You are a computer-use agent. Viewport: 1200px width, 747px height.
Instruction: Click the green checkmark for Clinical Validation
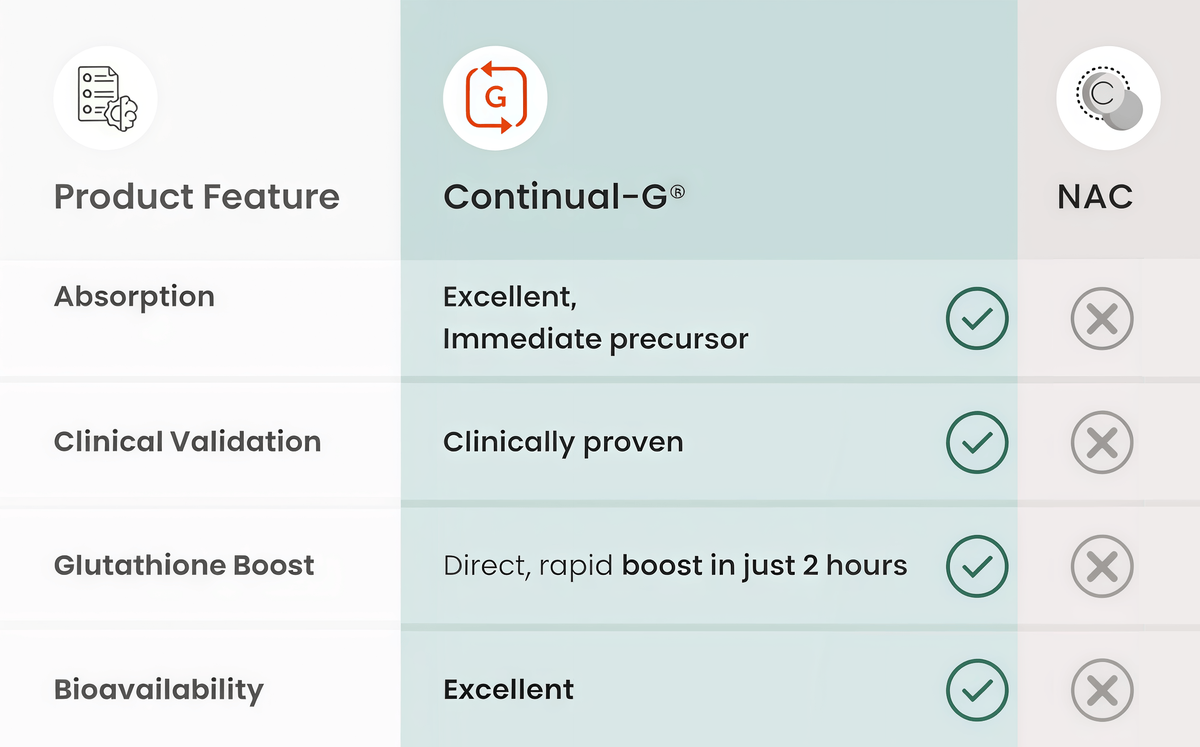click(977, 442)
